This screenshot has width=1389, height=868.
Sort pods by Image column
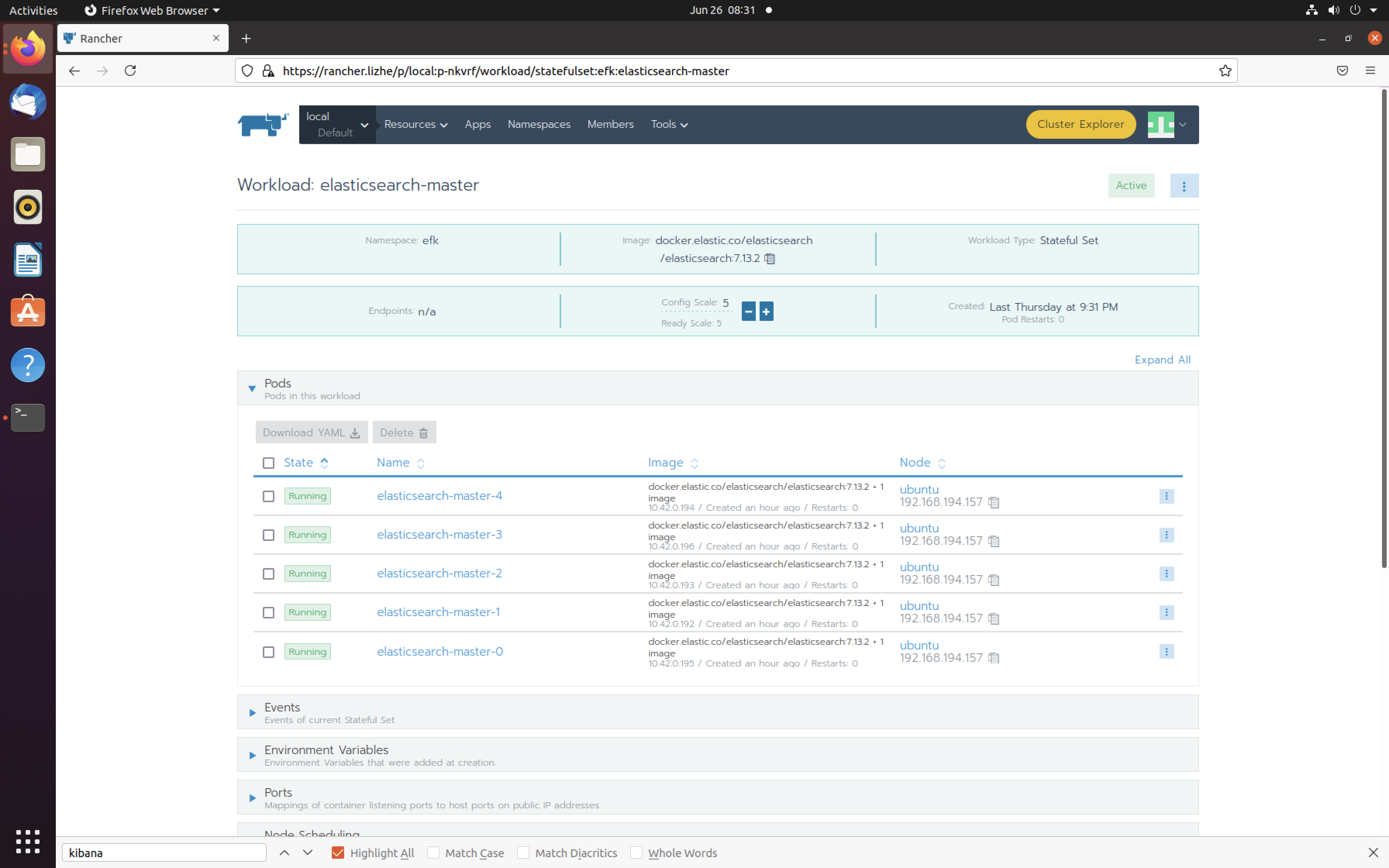click(673, 463)
